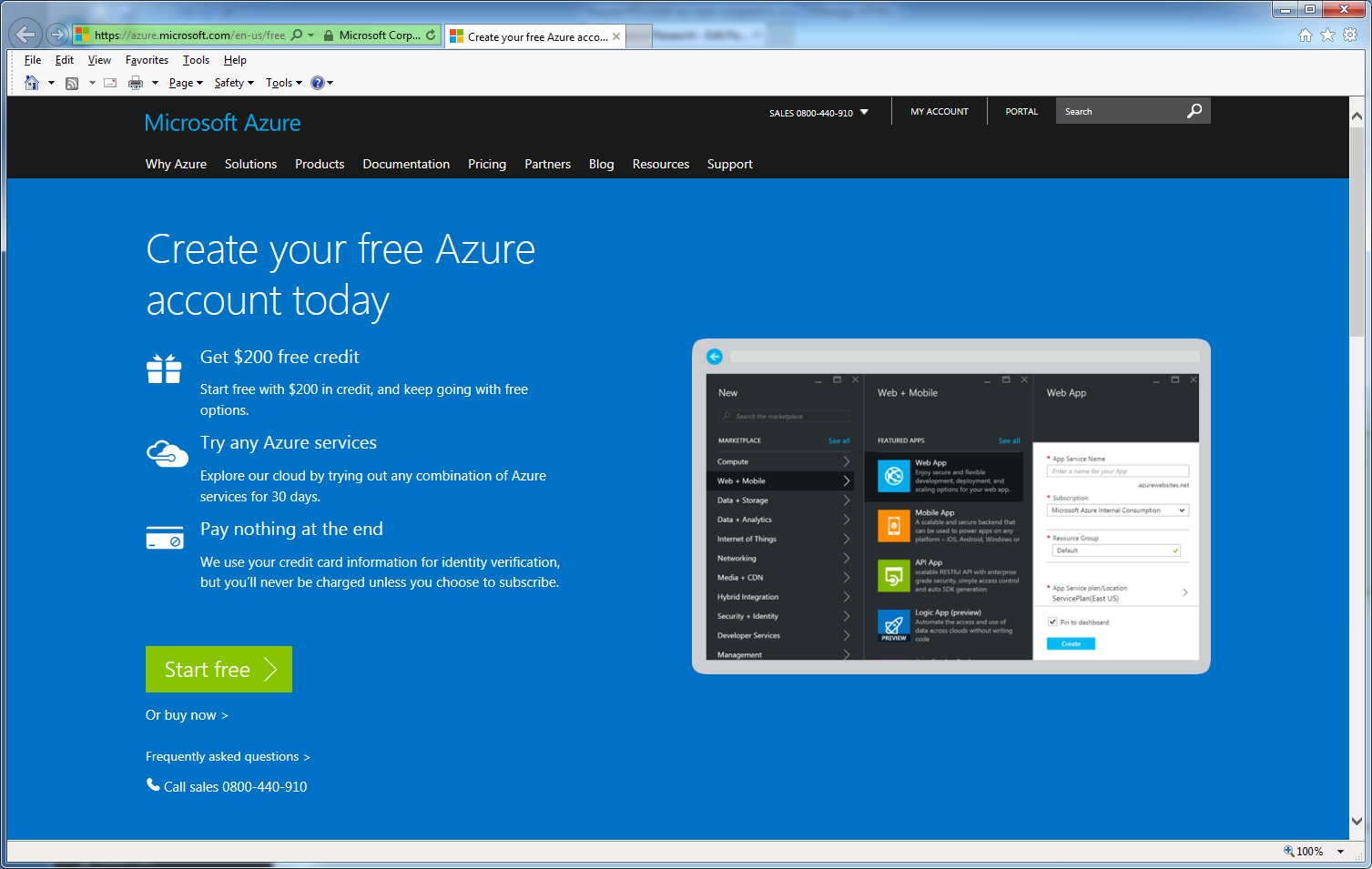
Task: Click the Create button in portal preview
Action: click(1071, 643)
